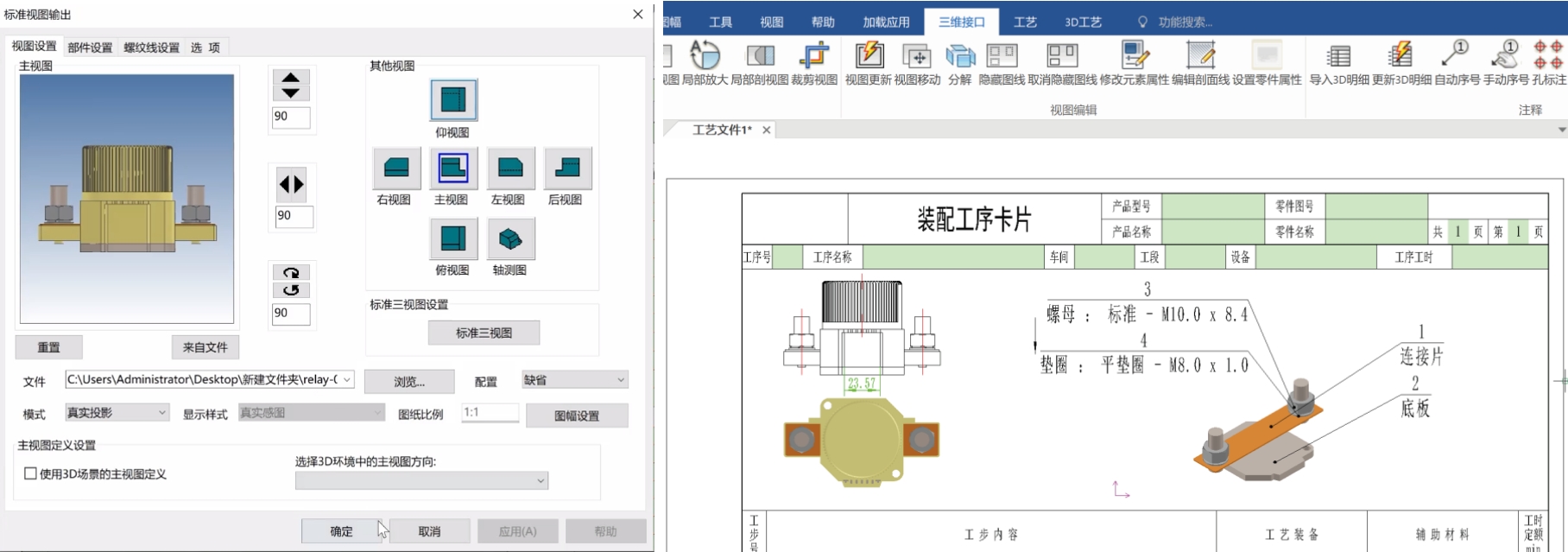Select the 右视图 (right view) icon

[x=395, y=168]
